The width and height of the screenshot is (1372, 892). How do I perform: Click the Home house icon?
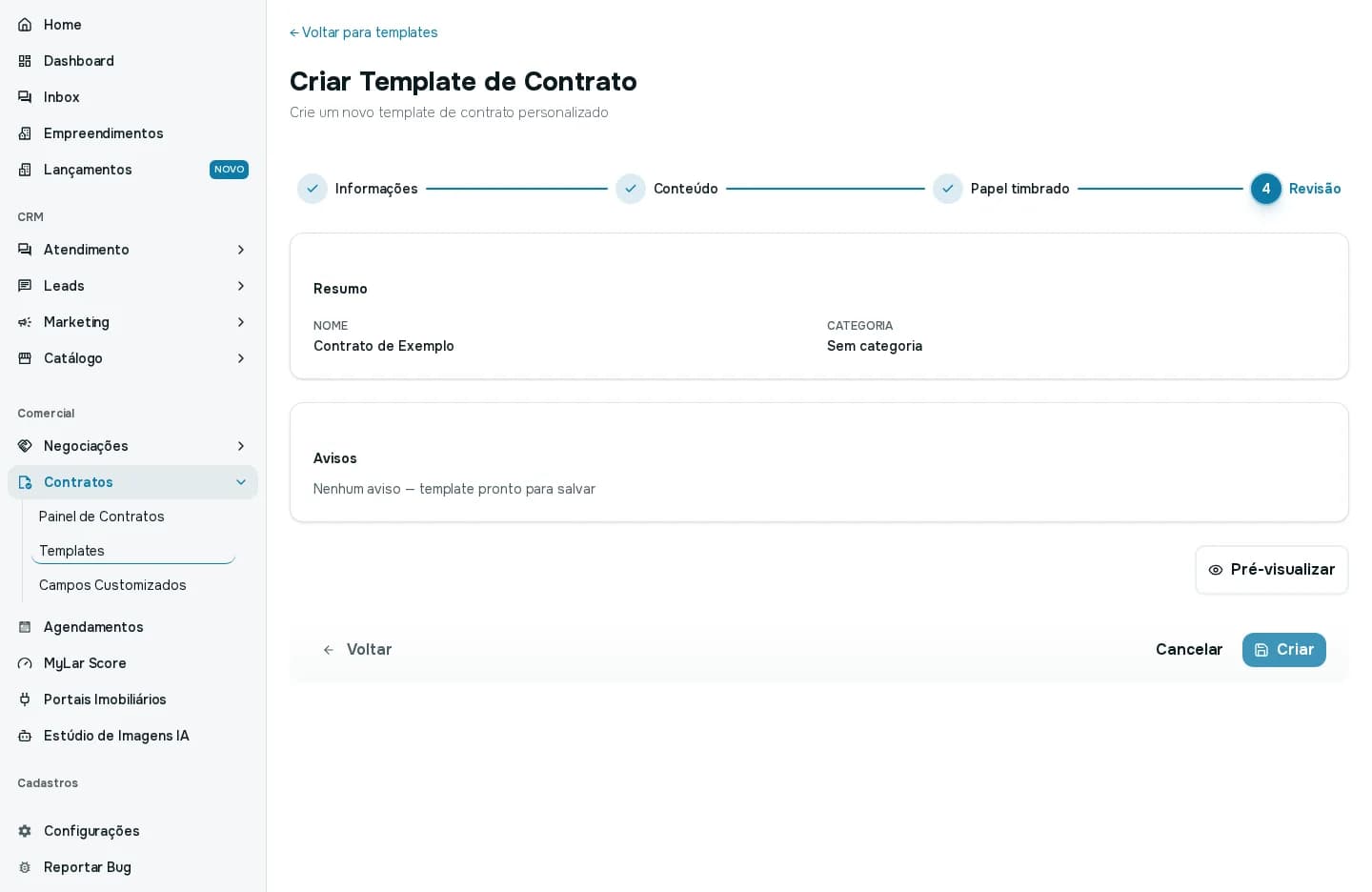pos(25,25)
